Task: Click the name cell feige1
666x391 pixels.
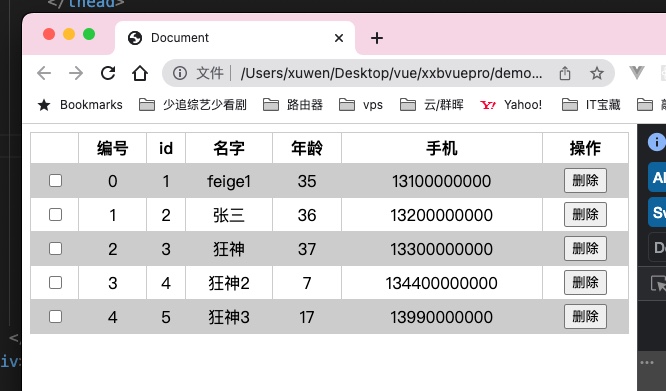Action: (229, 181)
